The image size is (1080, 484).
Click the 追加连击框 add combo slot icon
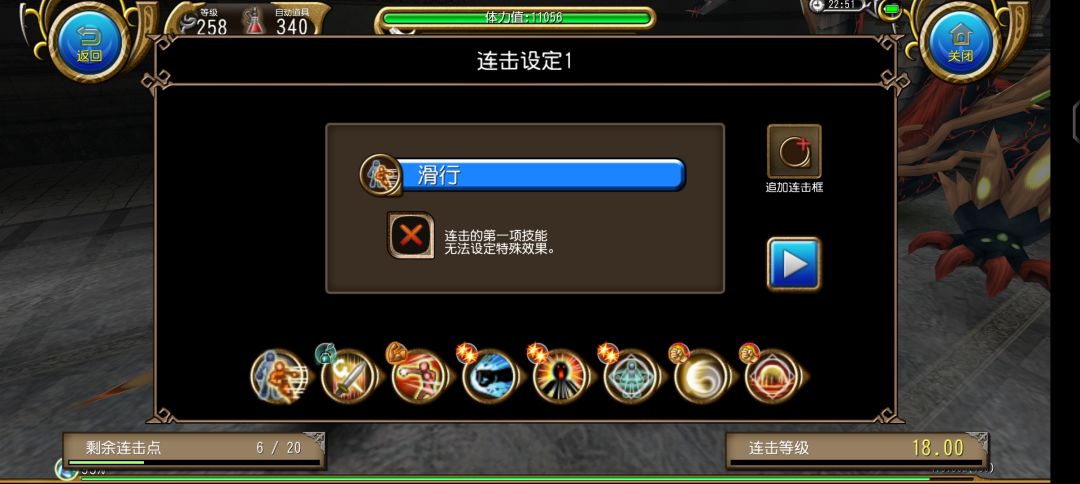point(794,151)
